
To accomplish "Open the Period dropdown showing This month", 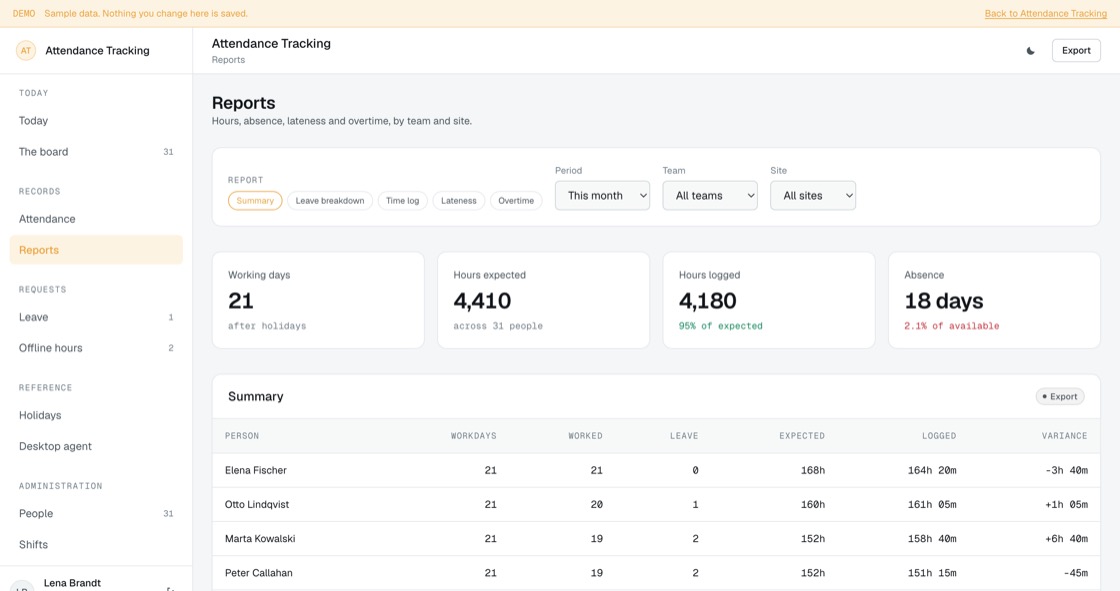I will 602,196.
